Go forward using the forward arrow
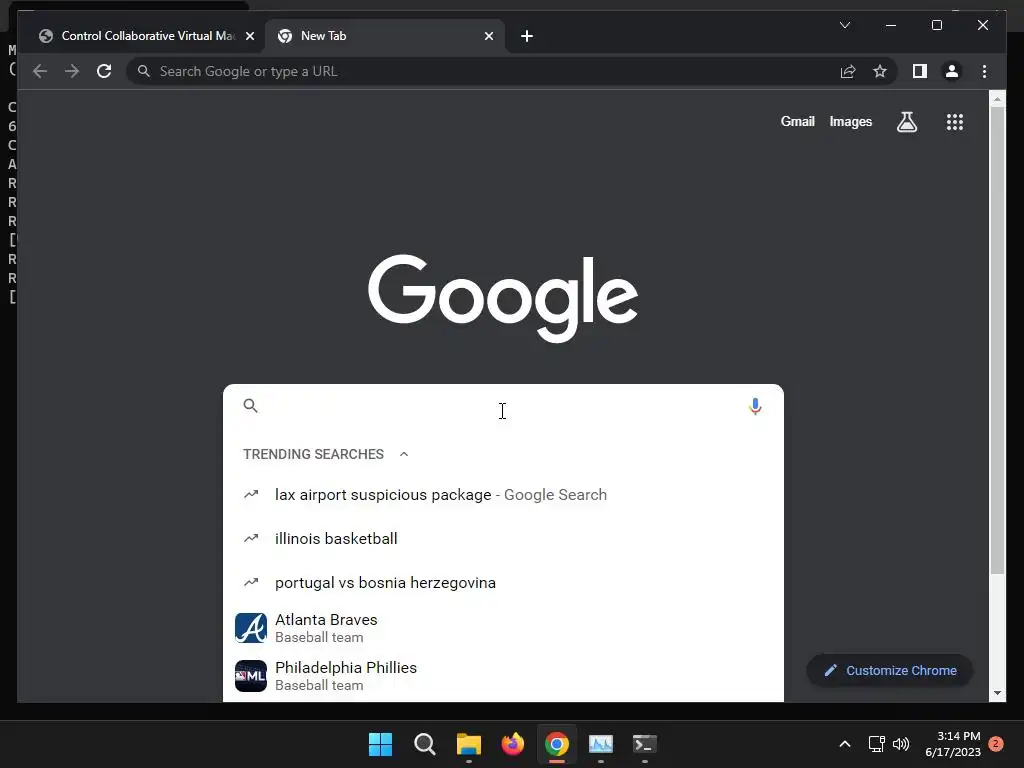This screenshot has height=768, width=1024. [x=72, y=71]
